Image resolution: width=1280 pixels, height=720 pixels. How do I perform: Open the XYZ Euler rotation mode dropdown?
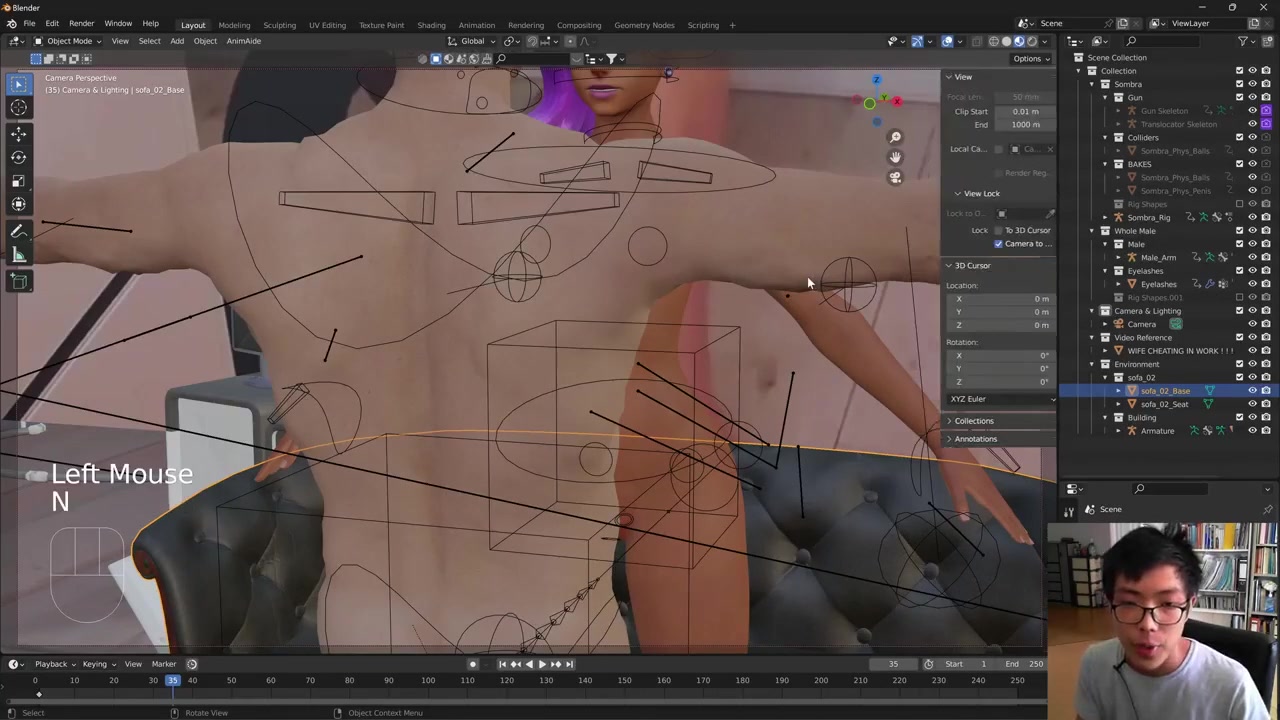[1000, 399]
